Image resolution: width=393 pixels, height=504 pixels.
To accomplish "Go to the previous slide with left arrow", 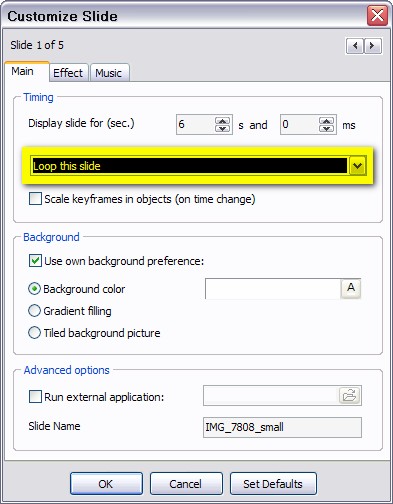I will pos(355,46).
